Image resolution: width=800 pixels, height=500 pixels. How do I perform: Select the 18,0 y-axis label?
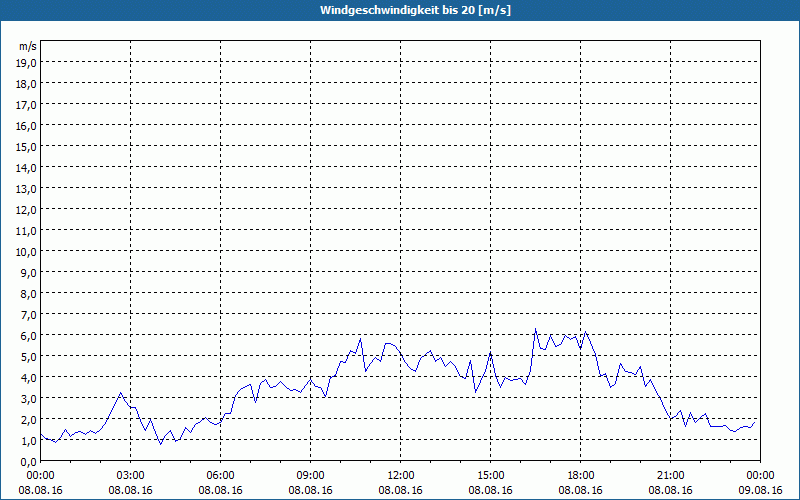pos(27,84)
